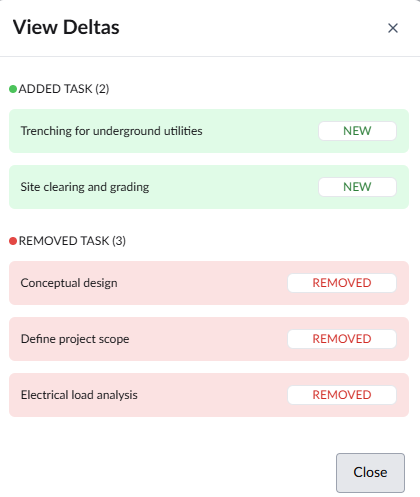Click the View Deltas dialog title

click(x=66, y=27)
